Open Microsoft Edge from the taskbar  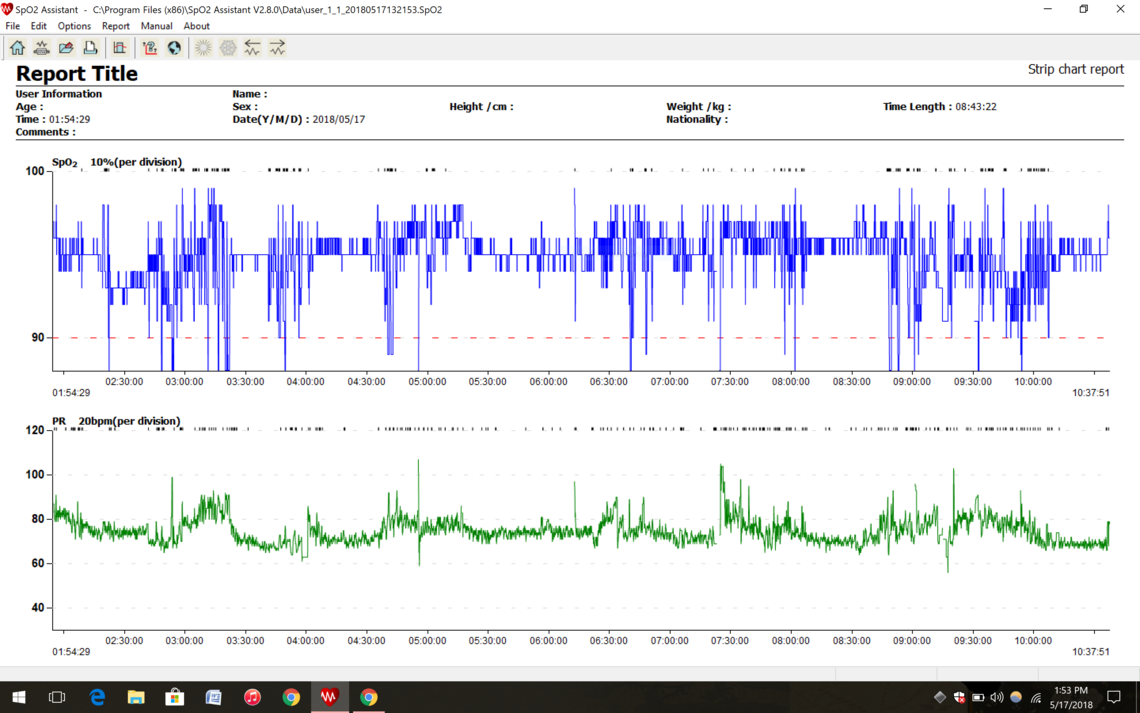pos(97,697)
